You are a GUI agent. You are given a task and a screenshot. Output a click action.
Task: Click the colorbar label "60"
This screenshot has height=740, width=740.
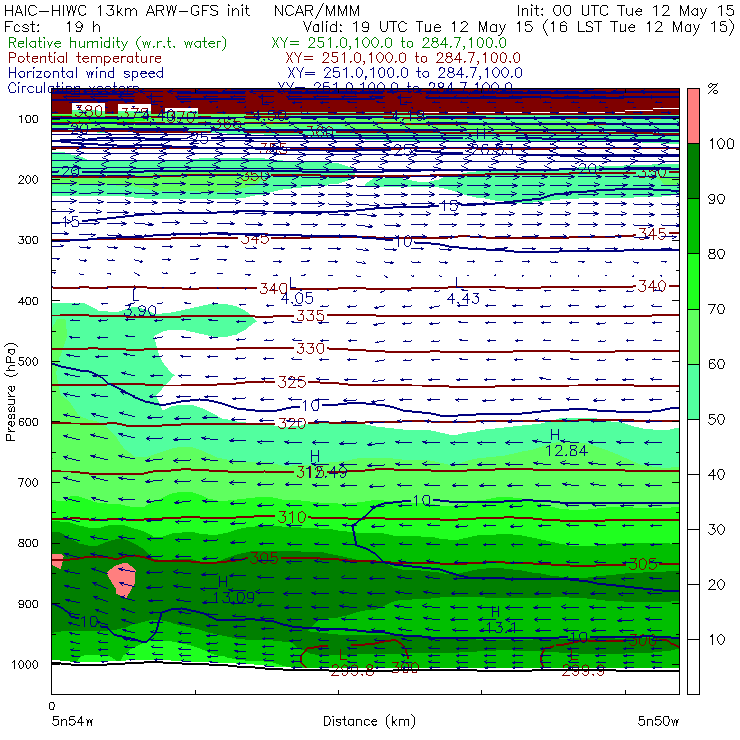717,364
